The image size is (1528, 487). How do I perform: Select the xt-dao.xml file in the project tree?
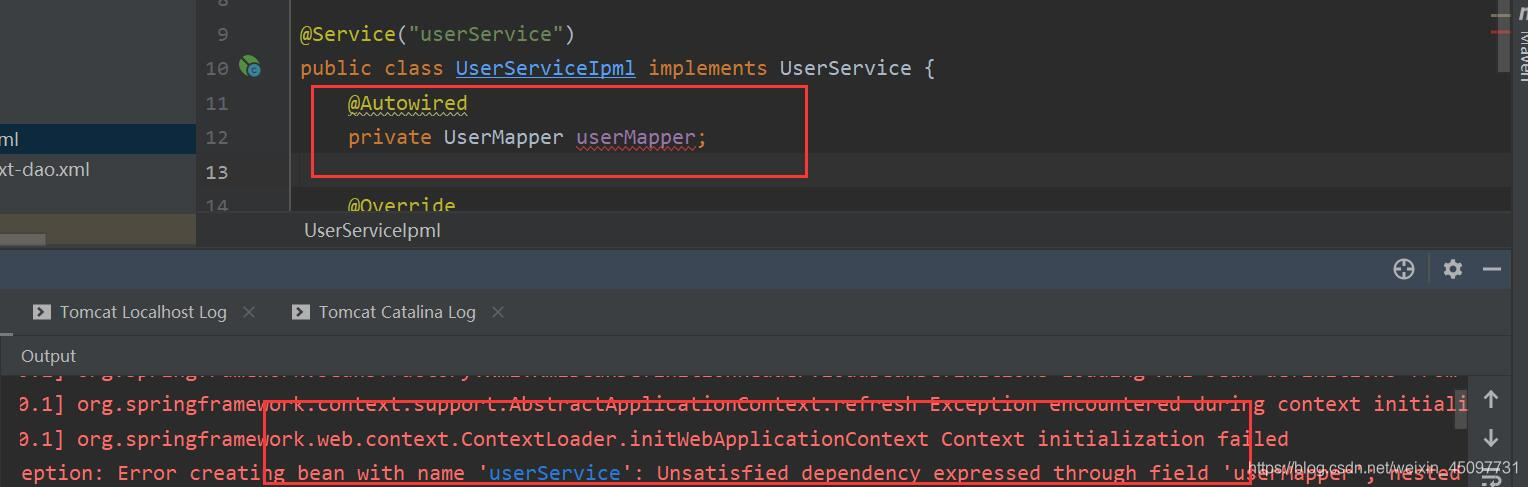pyautogui.click(x=45, y=169)
